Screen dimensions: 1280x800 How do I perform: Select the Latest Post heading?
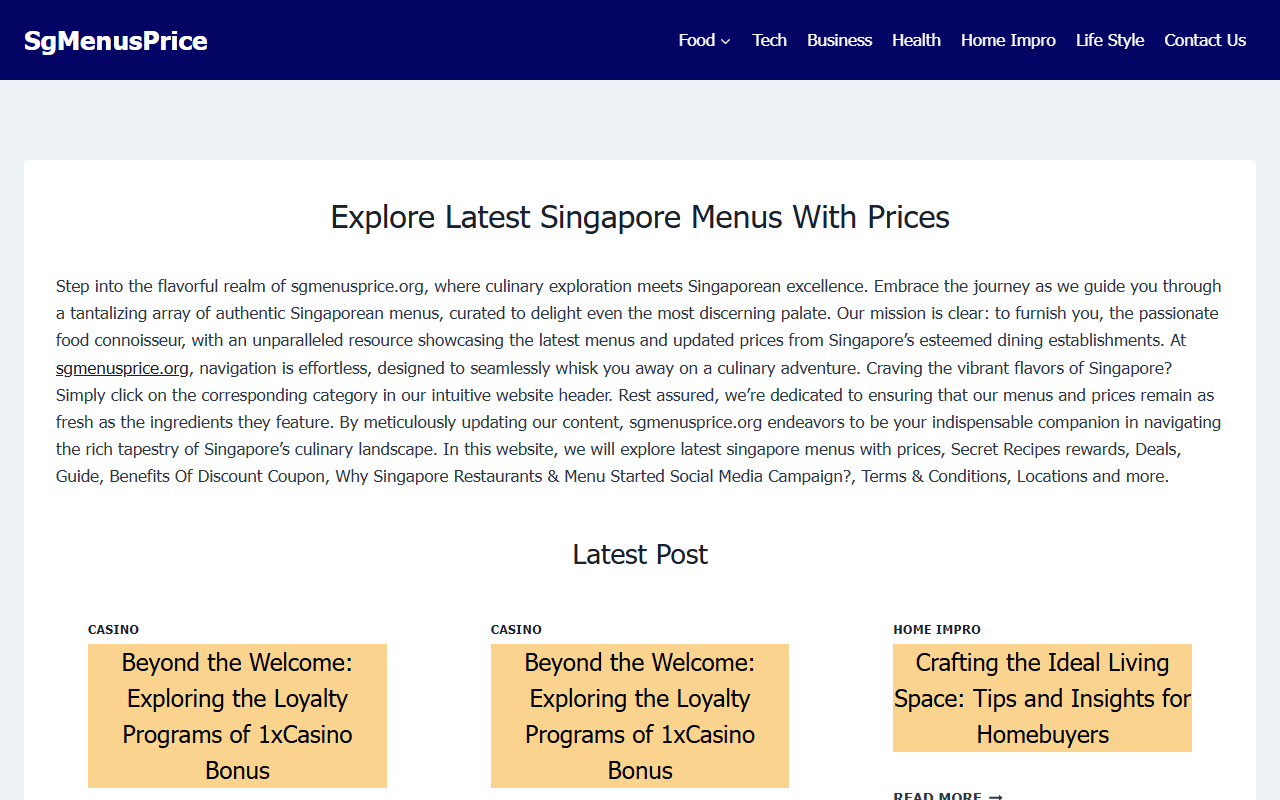click(x=640, y=554)
